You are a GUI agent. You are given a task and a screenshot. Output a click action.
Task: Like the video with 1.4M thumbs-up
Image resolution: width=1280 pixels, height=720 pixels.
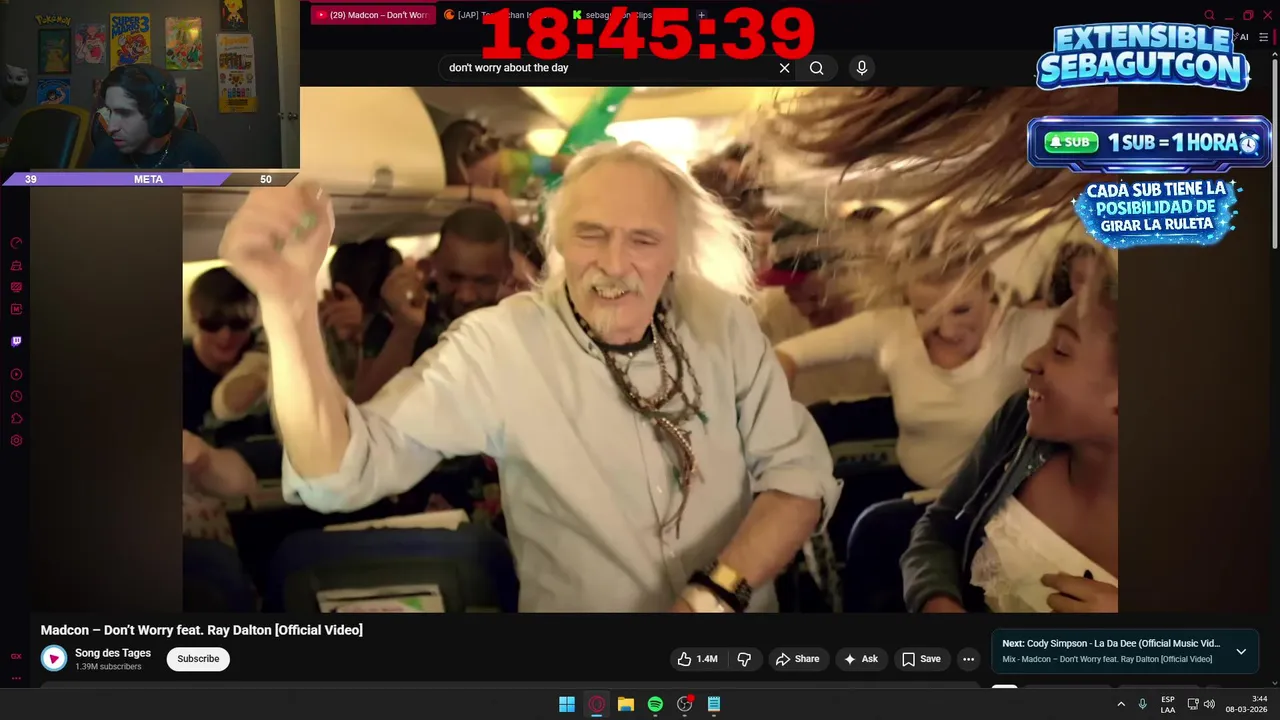pyautogui.click(x=698, y=659)
